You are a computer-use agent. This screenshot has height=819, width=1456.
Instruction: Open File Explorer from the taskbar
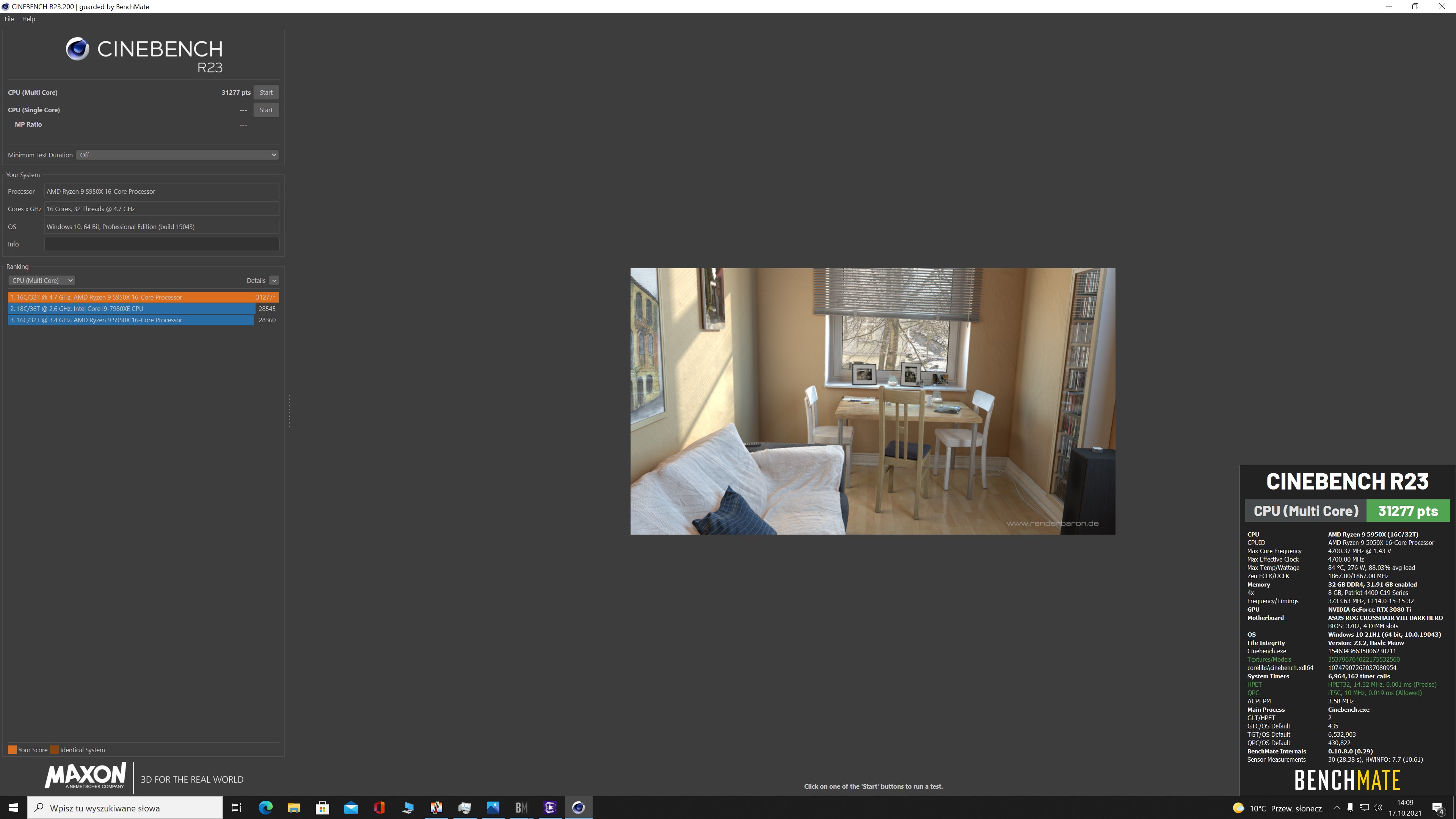click(x=294, y=808)
